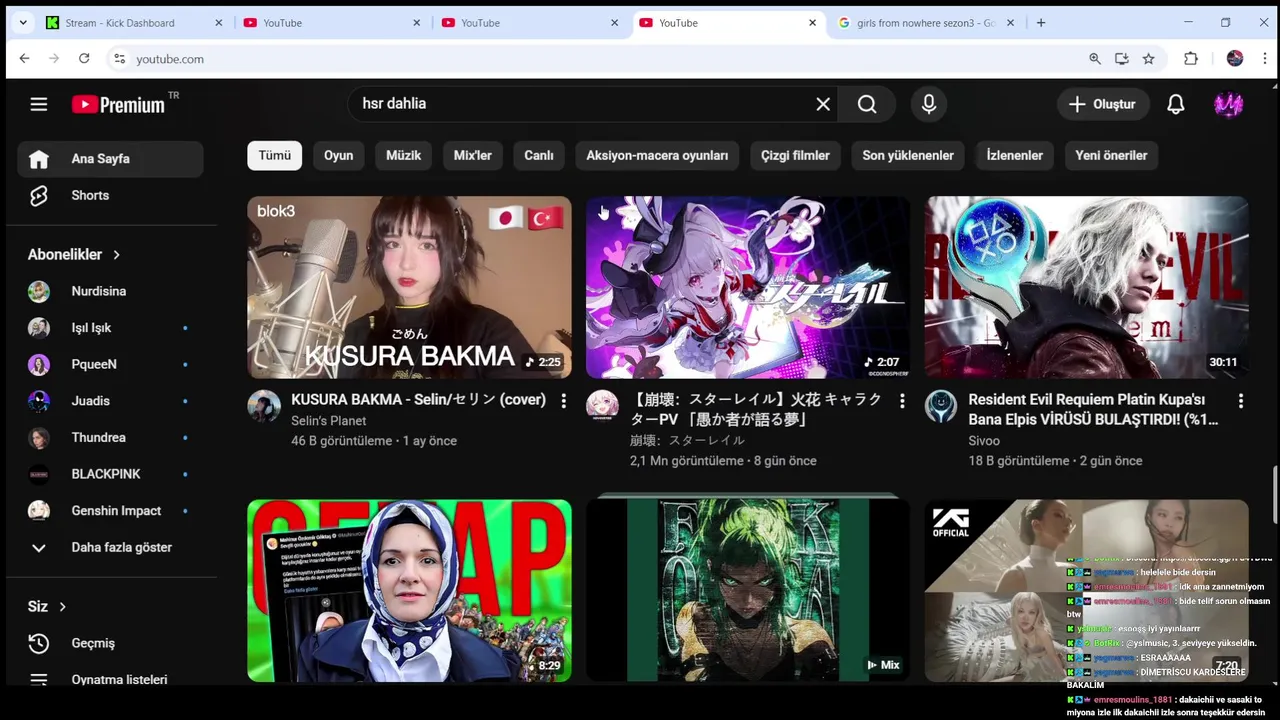The image size is (1280, 720).
Task: Open browser extensions puzzle icon
Action: point(1190,59)
